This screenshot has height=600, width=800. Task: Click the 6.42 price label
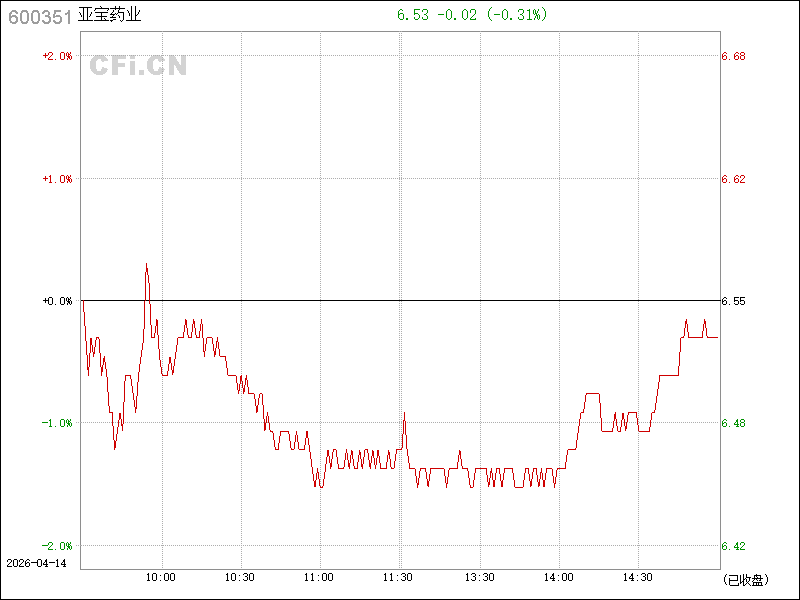click(x=733, y=546)
